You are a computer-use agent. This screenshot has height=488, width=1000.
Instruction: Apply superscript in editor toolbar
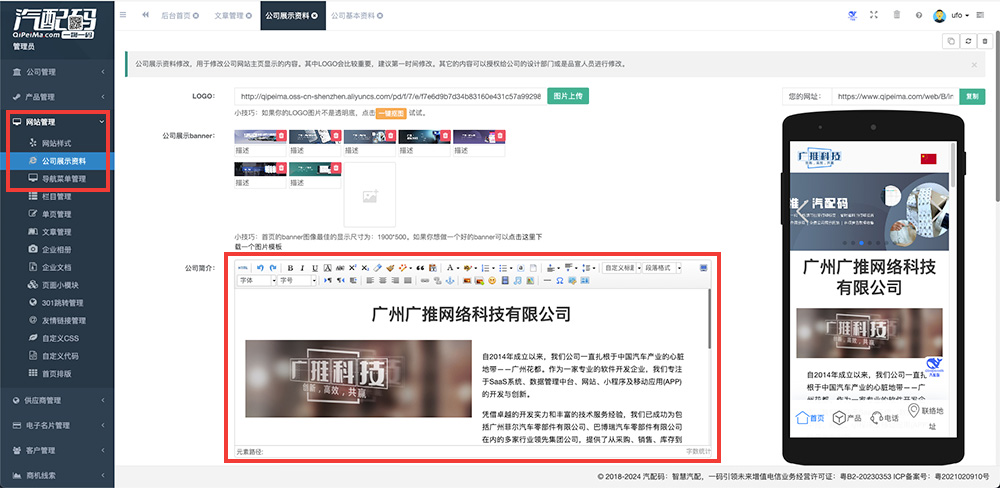pos(353,268)
